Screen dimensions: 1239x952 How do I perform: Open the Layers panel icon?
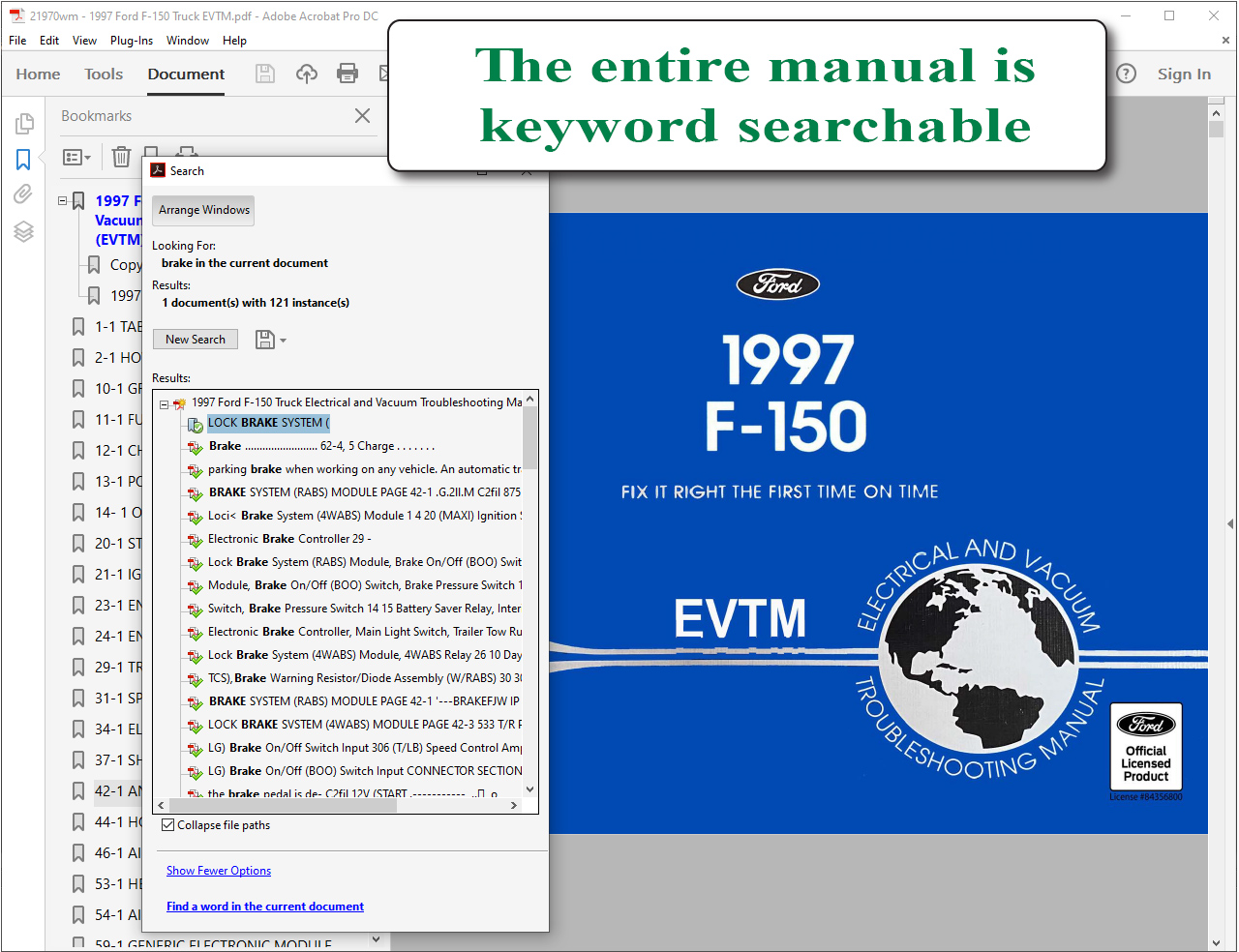point(23,231)
